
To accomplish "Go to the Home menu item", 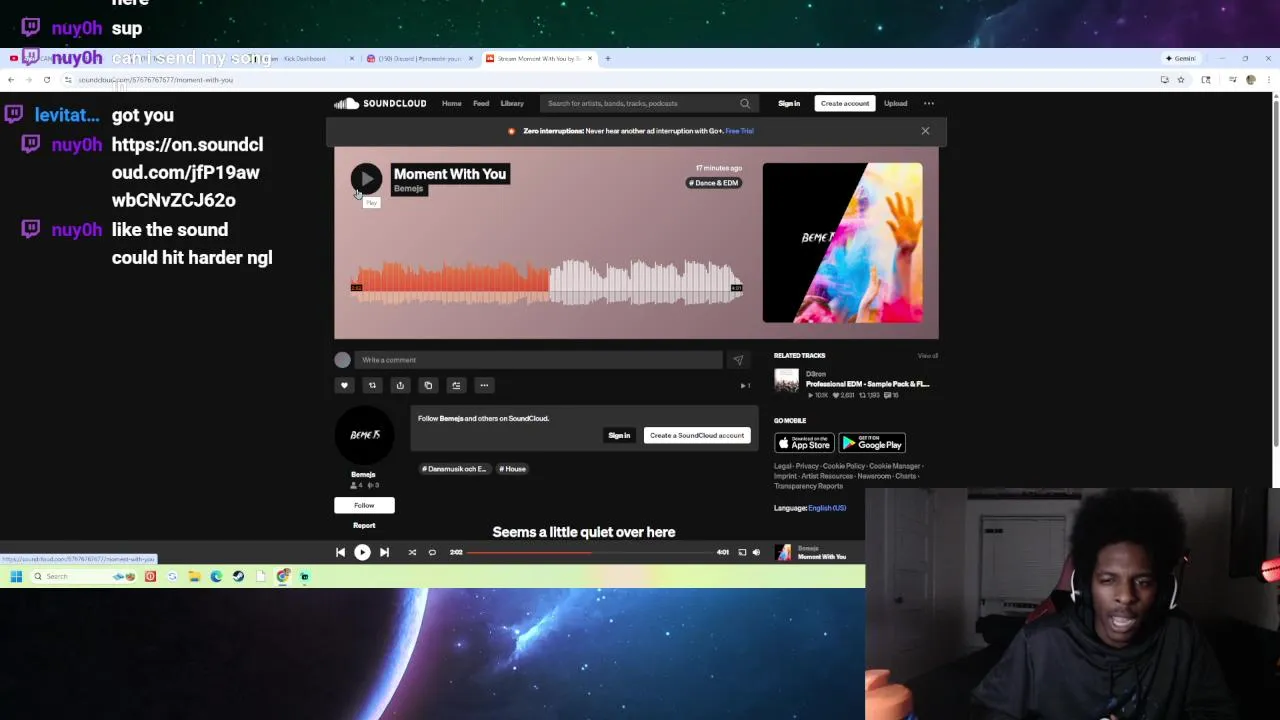I will click(452, 103).
